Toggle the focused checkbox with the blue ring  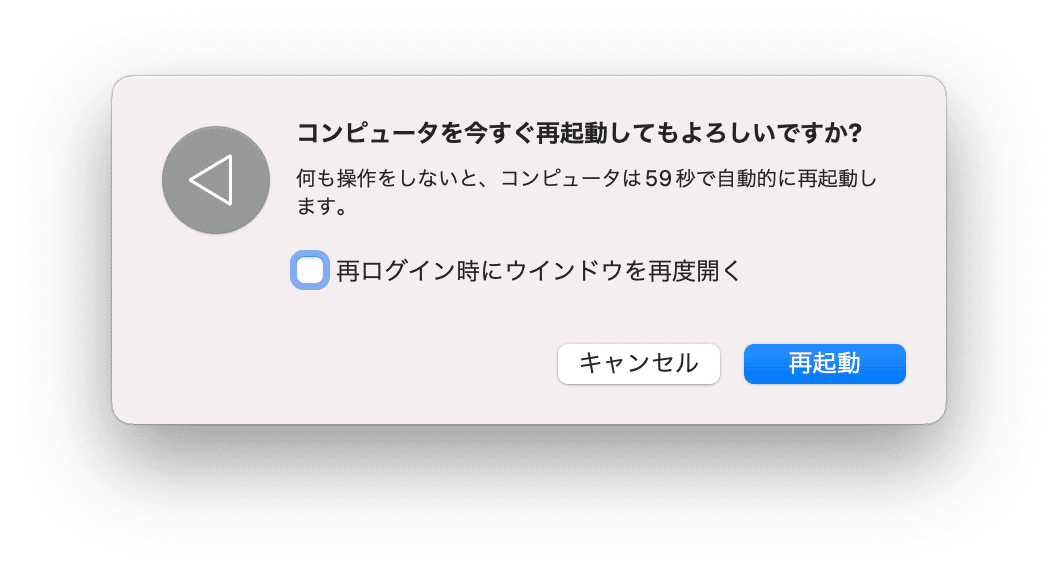point(310,270)
